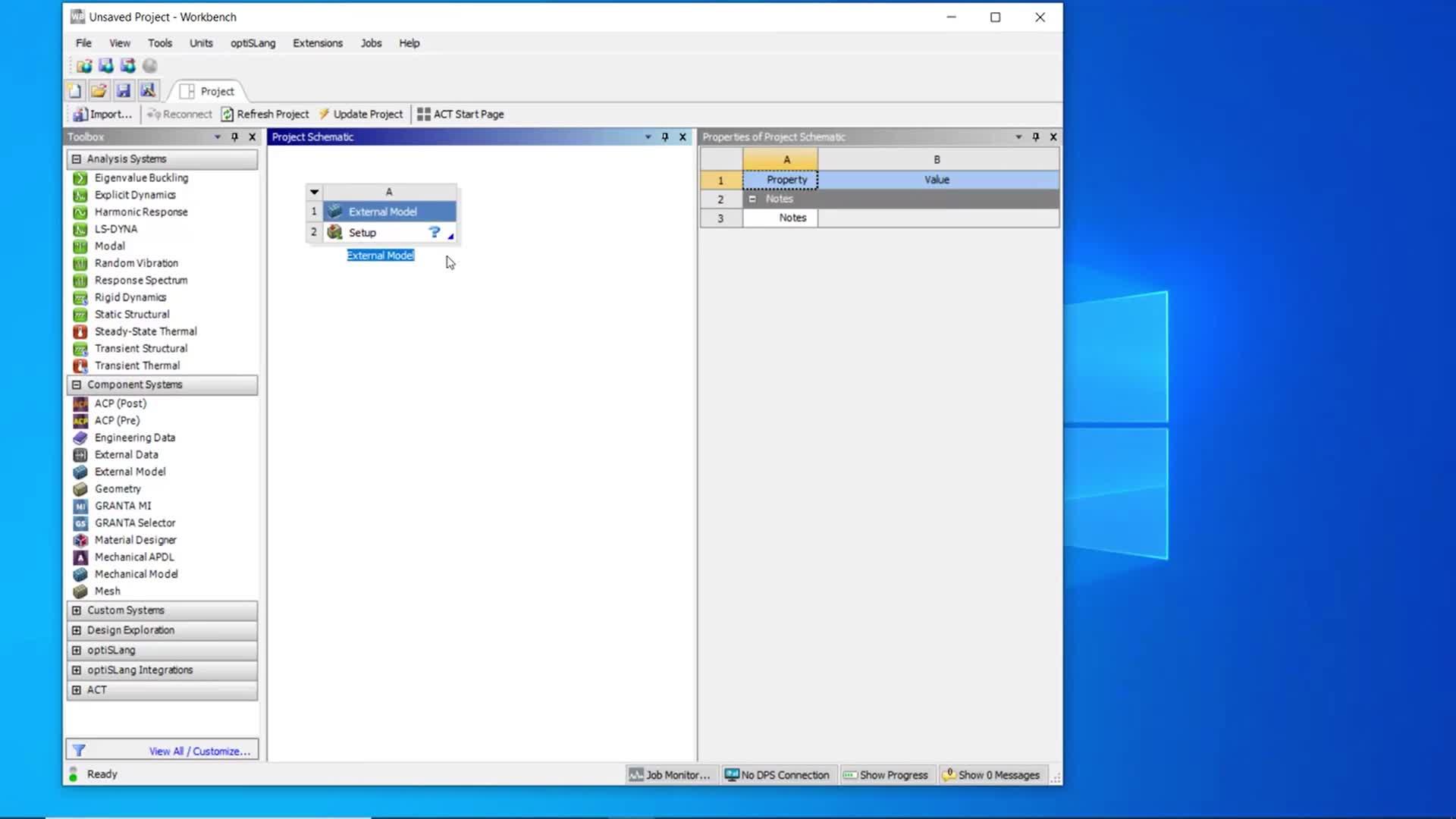The height and width of the screenshot is (819, 1456).
Task: Choose Geometry component system
Action: [x=118, y=489]
